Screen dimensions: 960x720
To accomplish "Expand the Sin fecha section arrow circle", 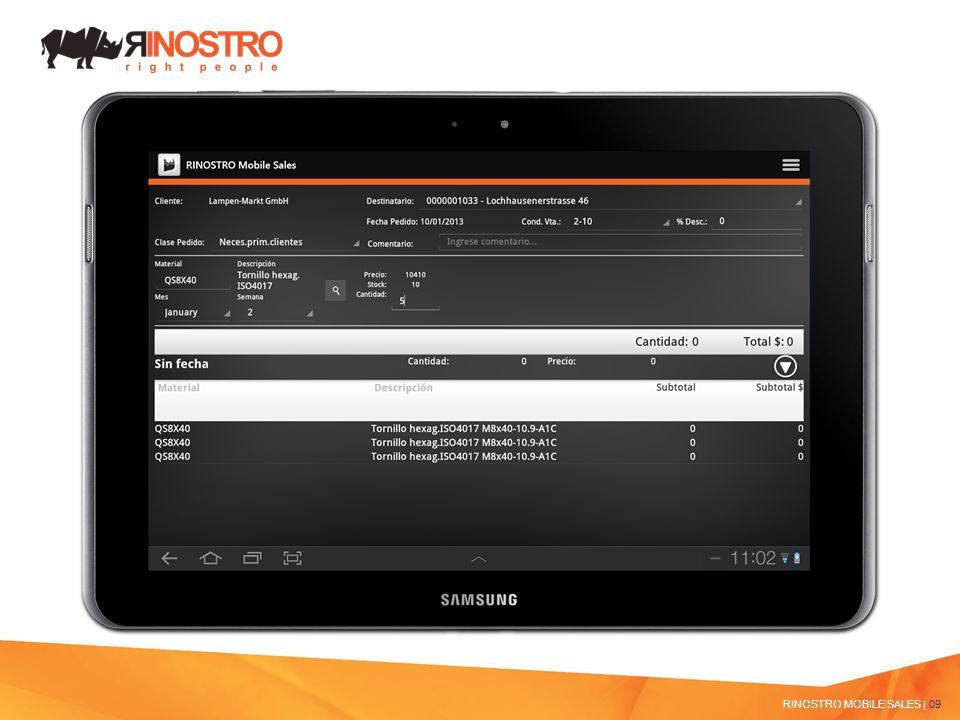I will 785,366.
